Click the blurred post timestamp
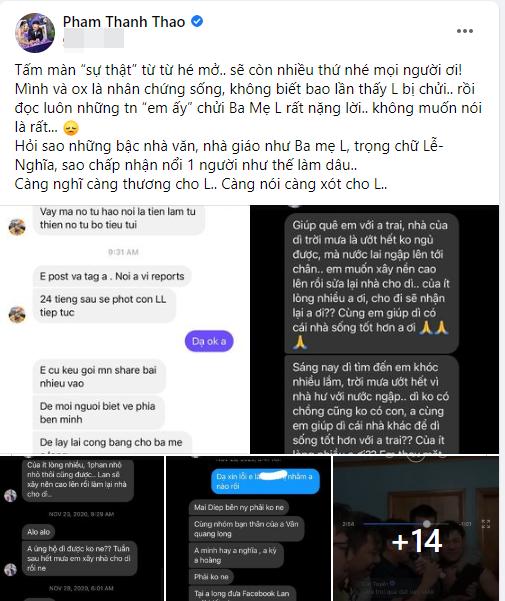Screen dimensions: 505x601 93,39
